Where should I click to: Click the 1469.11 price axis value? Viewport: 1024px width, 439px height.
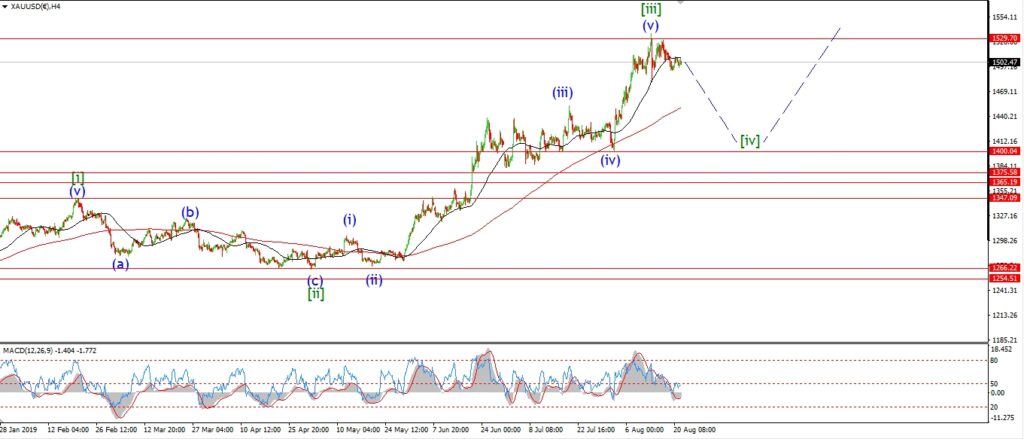(1005, 93)
